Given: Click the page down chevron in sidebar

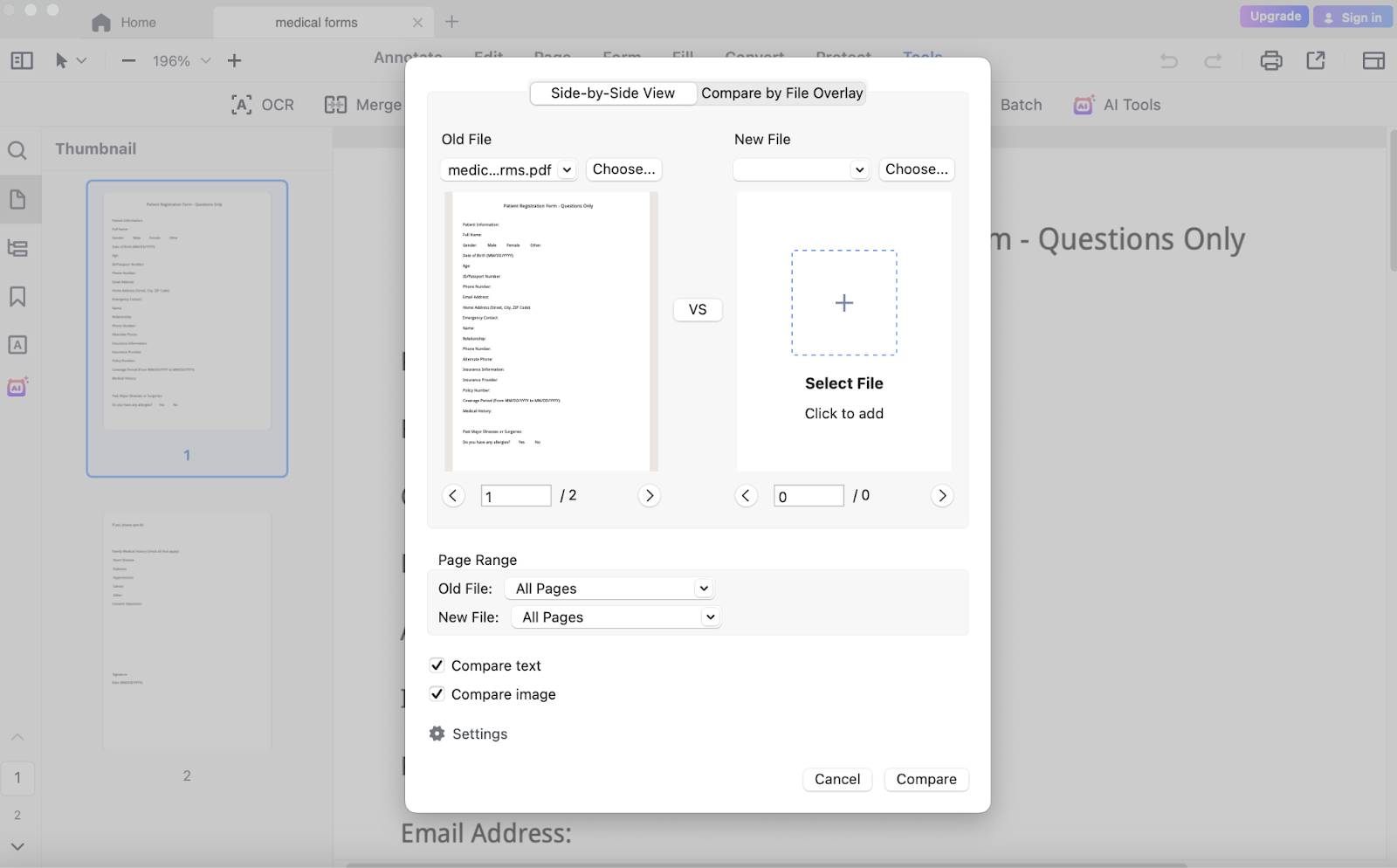Looking at the screenshot, I should pyautogui.click(x=17, y=846).
